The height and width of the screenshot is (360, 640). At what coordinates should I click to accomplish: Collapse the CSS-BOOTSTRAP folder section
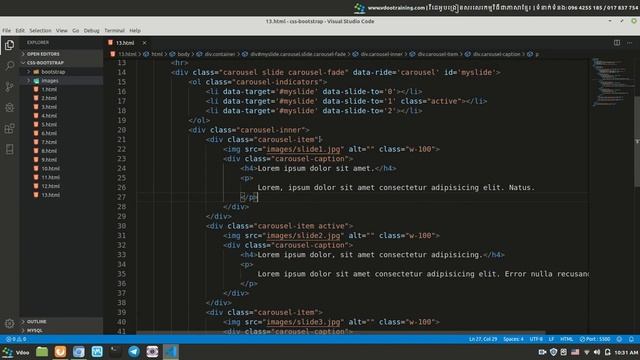click(x=61, y=63)
